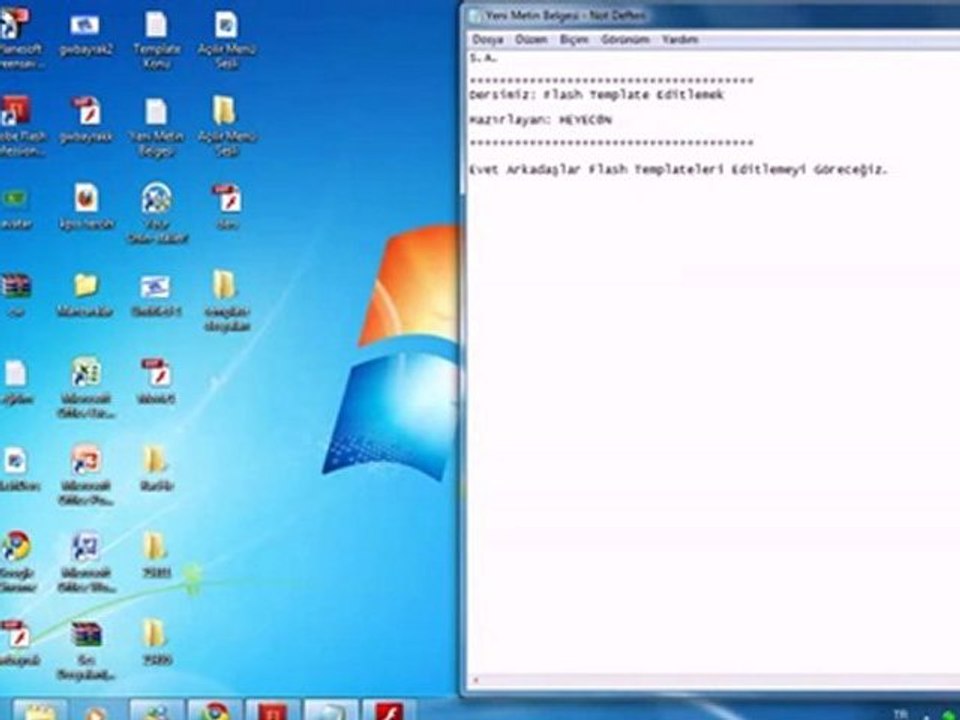
Task: Select the folder beside the PowerPoint shortcut
Action: pos(156,468)
